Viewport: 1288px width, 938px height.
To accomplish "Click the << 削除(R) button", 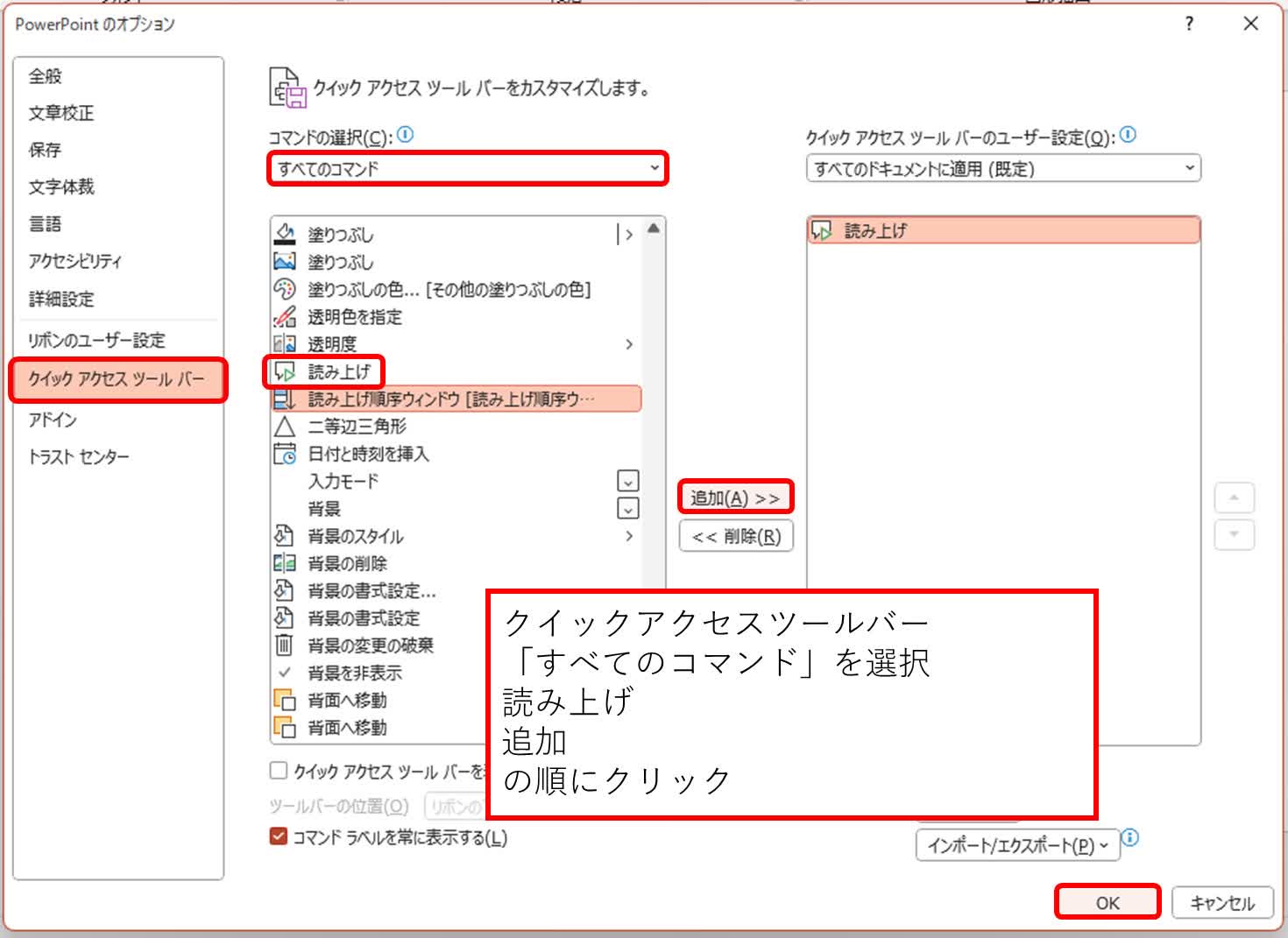I will click(x=736, y=536).
